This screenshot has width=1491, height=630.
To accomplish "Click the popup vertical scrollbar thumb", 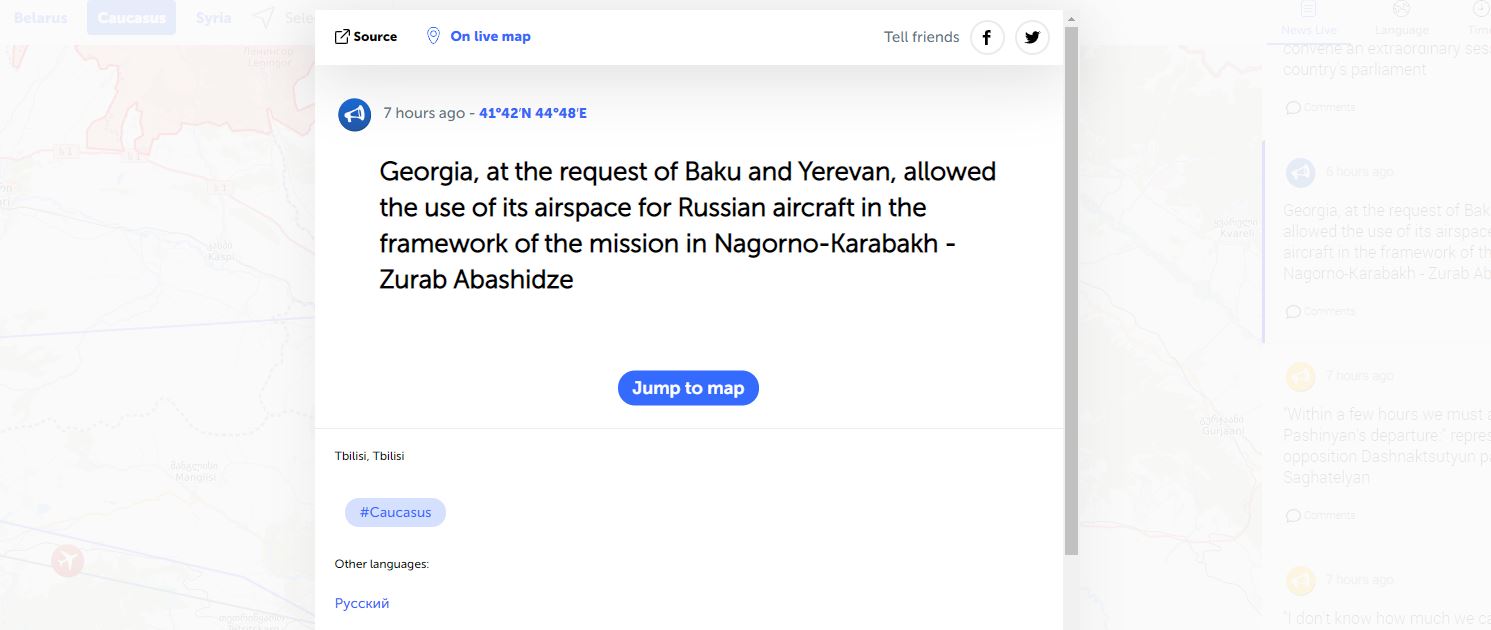I will coord(1071,290).
